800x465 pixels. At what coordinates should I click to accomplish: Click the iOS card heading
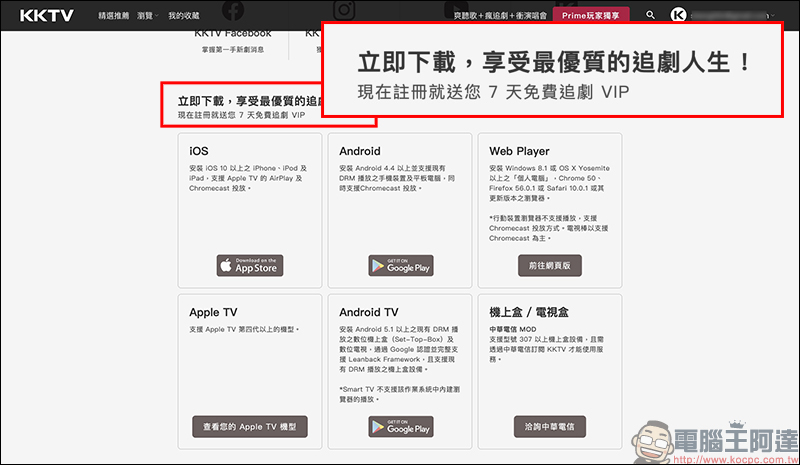pyautogui.click(x=198, y=151)
